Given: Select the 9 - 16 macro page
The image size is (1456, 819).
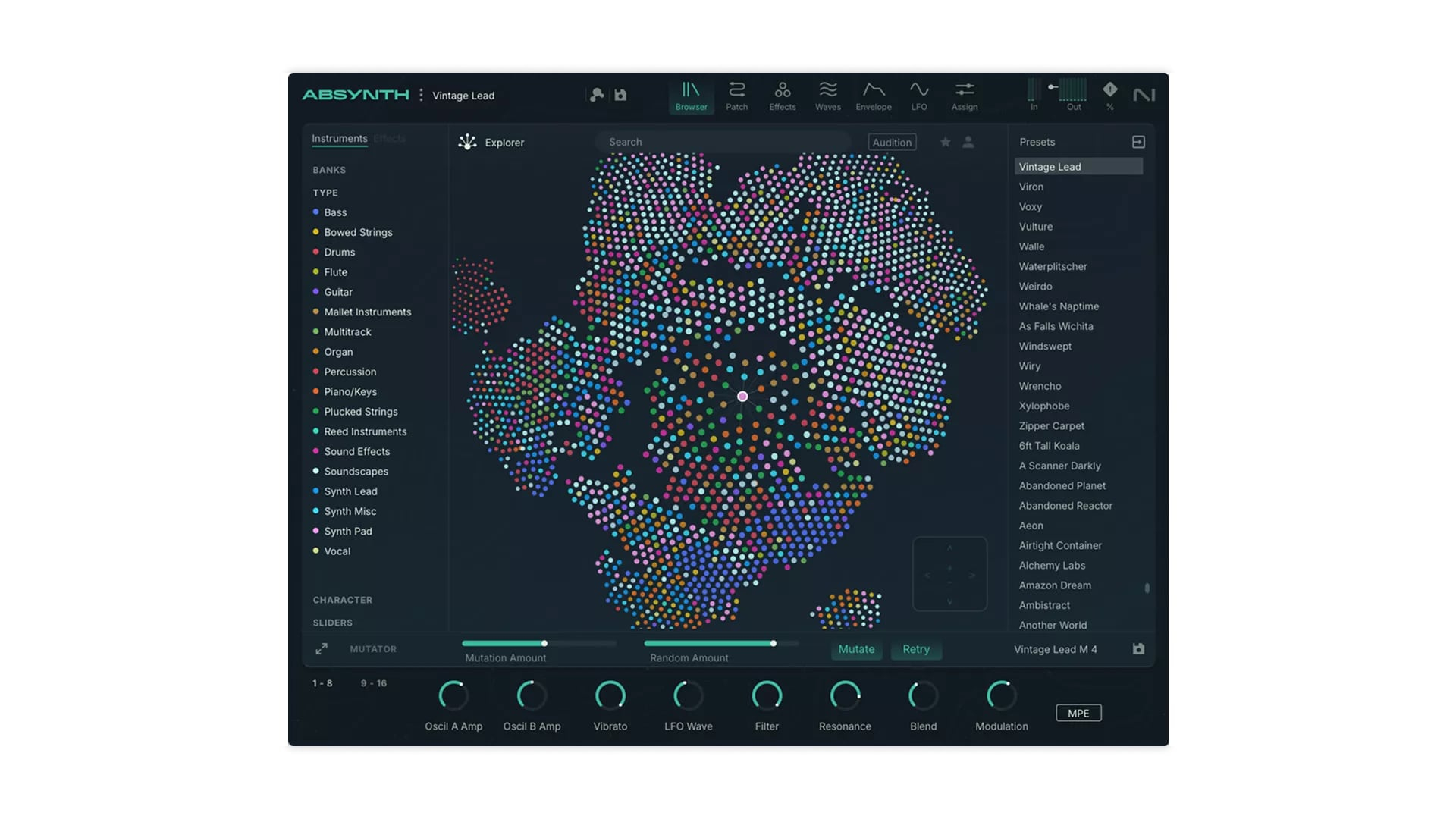Looking at the screenshot, I should click(373, 683).
